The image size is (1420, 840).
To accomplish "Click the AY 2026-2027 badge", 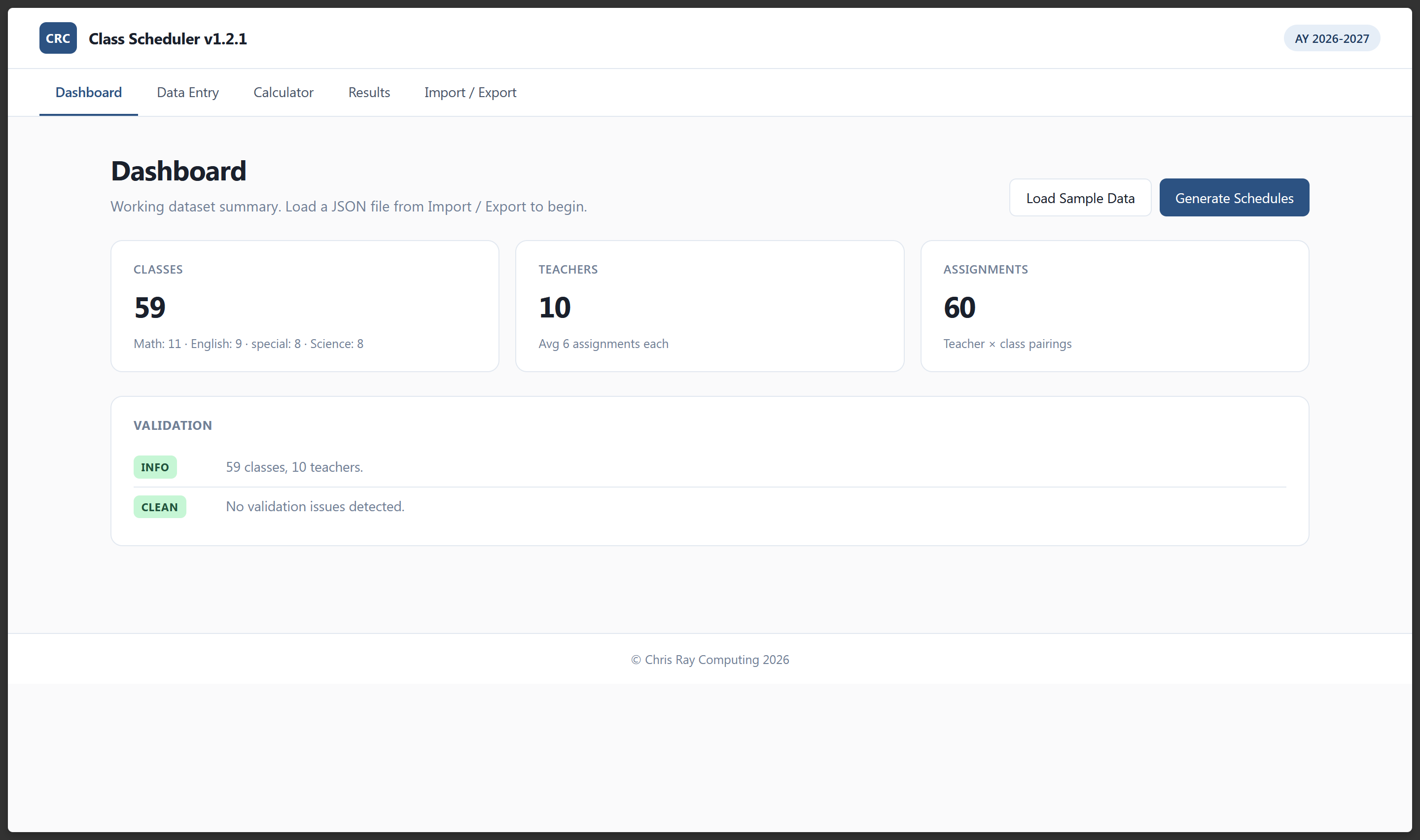I will pos(1331,38).
